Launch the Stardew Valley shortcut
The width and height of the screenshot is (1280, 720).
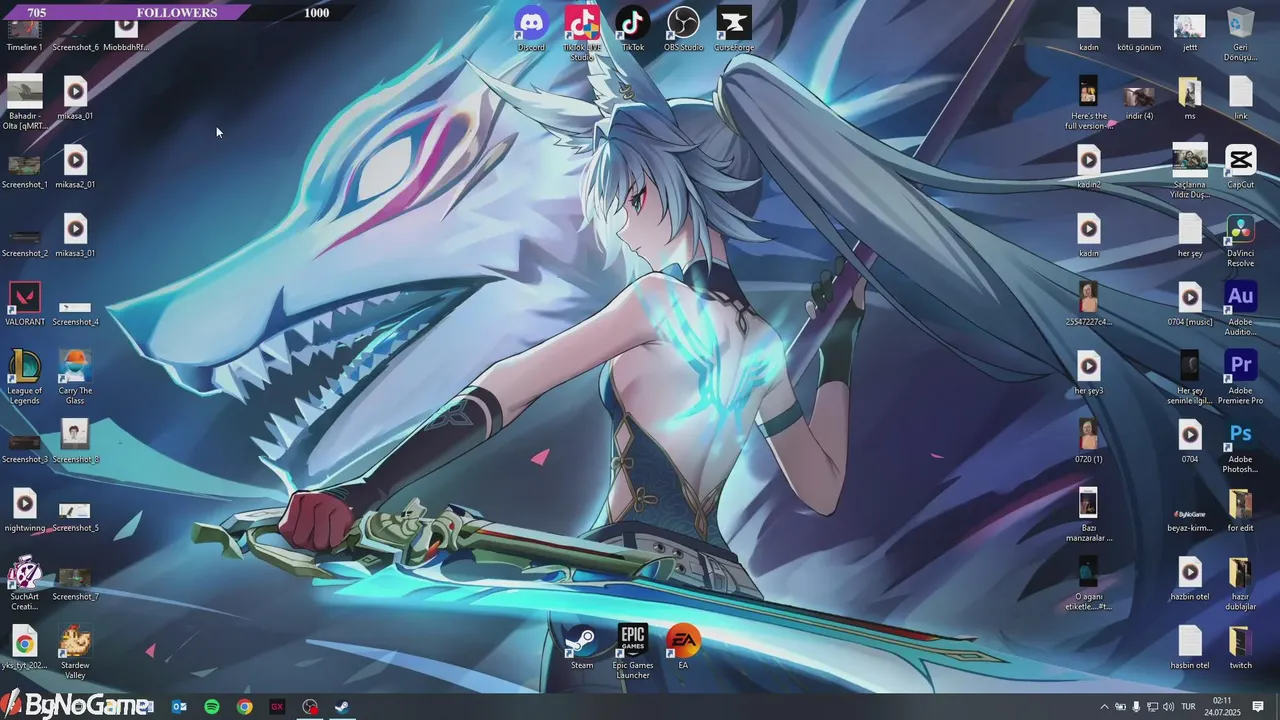75,652
